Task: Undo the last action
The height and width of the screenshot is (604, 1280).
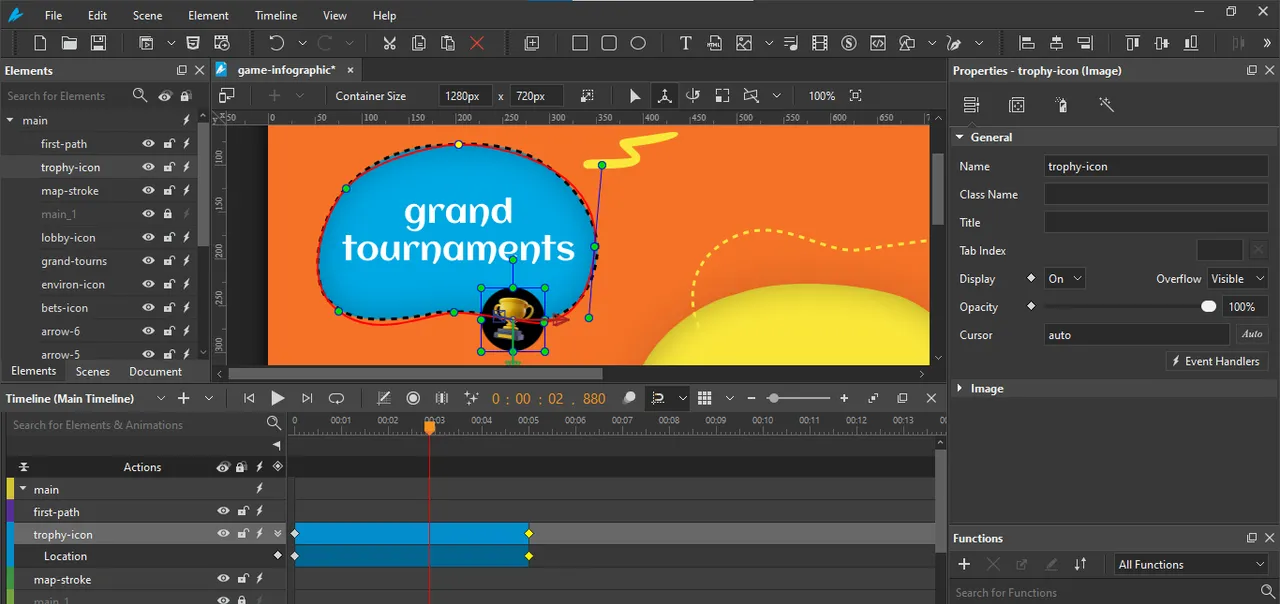Action: click(x=276, y=43)
